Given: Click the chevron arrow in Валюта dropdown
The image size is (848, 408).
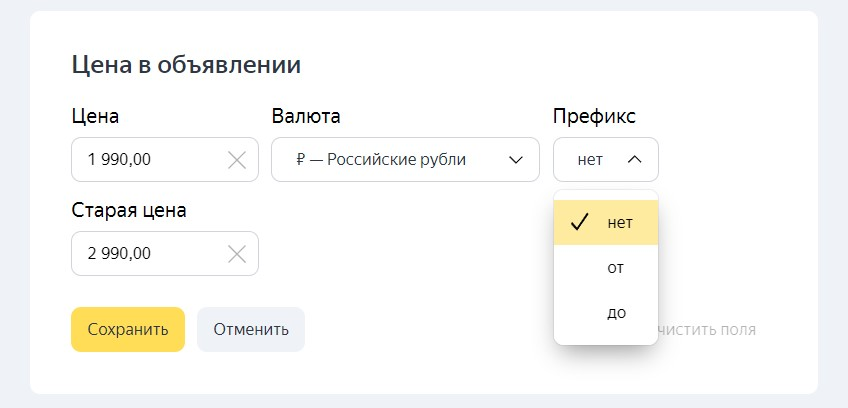Looking at the screenshot, I should tap(516, 160).
